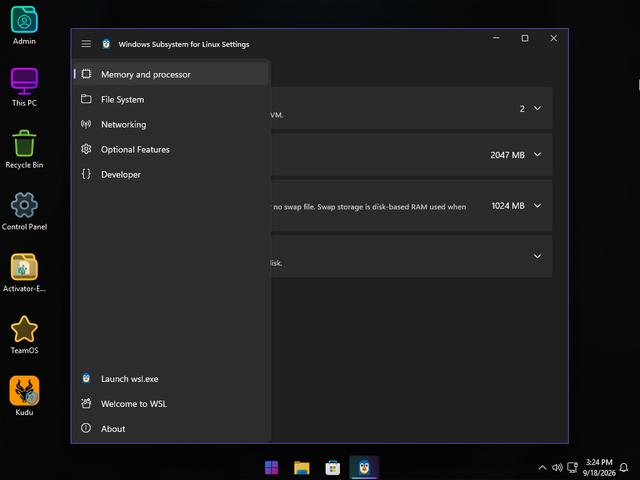Open Welcome to WSL

(x=171, y=404)
